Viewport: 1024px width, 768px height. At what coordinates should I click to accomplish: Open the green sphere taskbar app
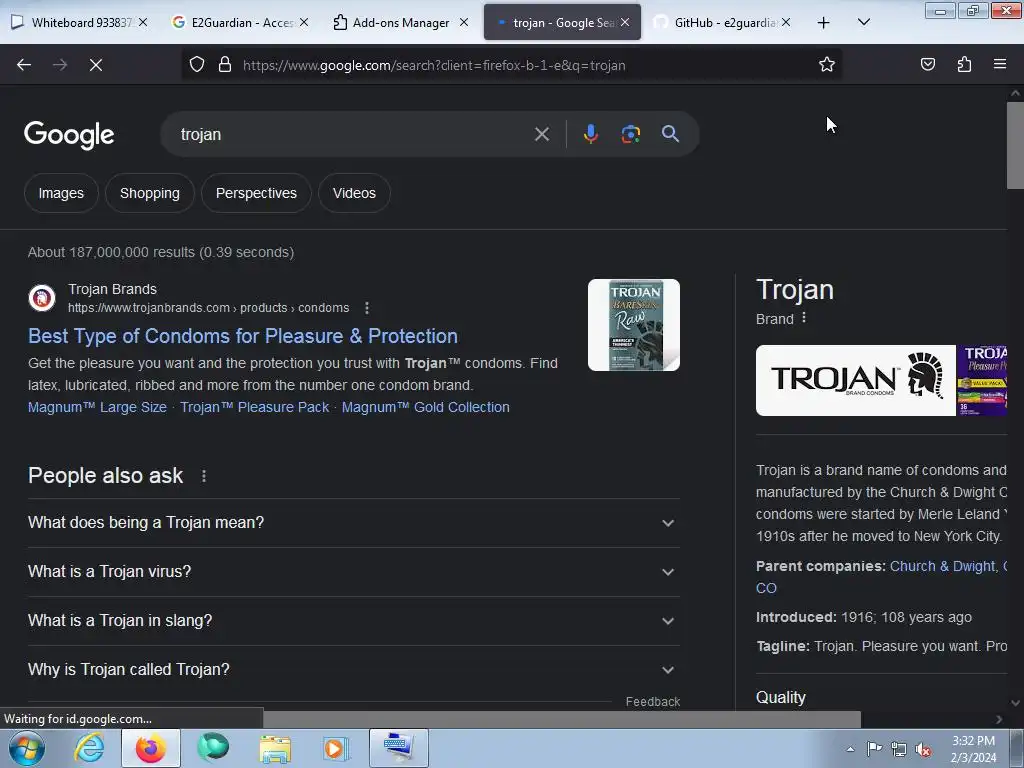(213, 748)
